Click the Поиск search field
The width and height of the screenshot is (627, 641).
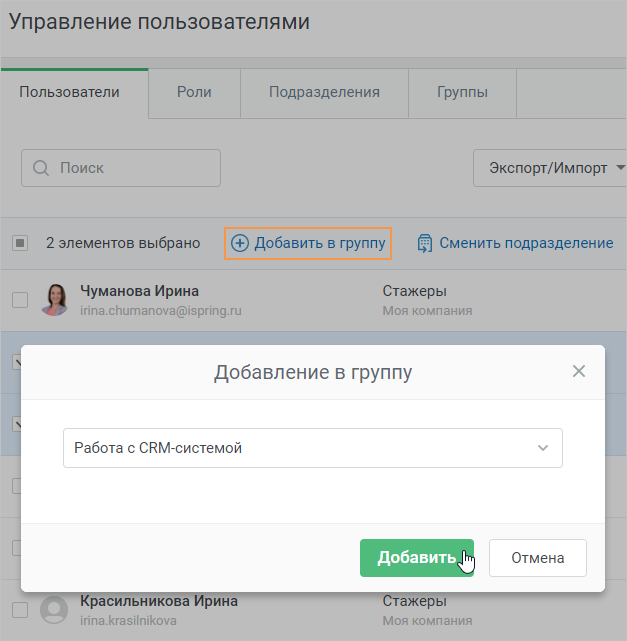(x=121, y=168)
